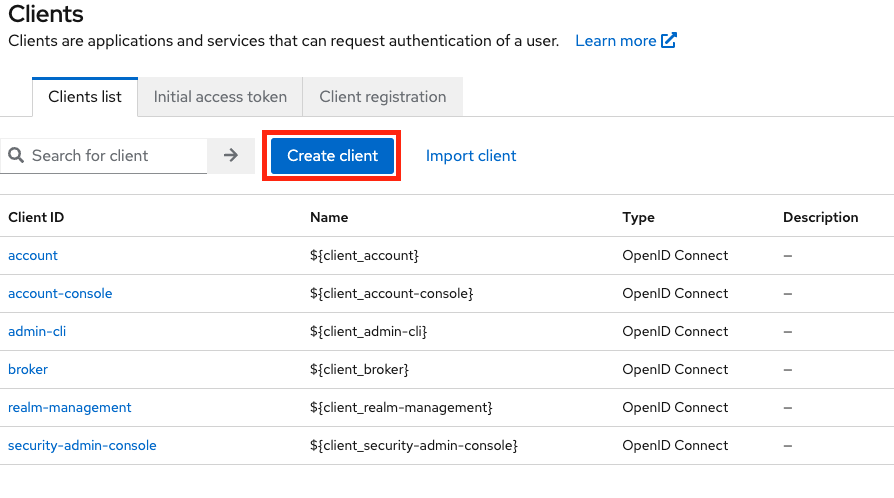The width and height of the screenshot is (894, 498).
Task: Click the external link icon beside Learn more
Action: (669, 41)
